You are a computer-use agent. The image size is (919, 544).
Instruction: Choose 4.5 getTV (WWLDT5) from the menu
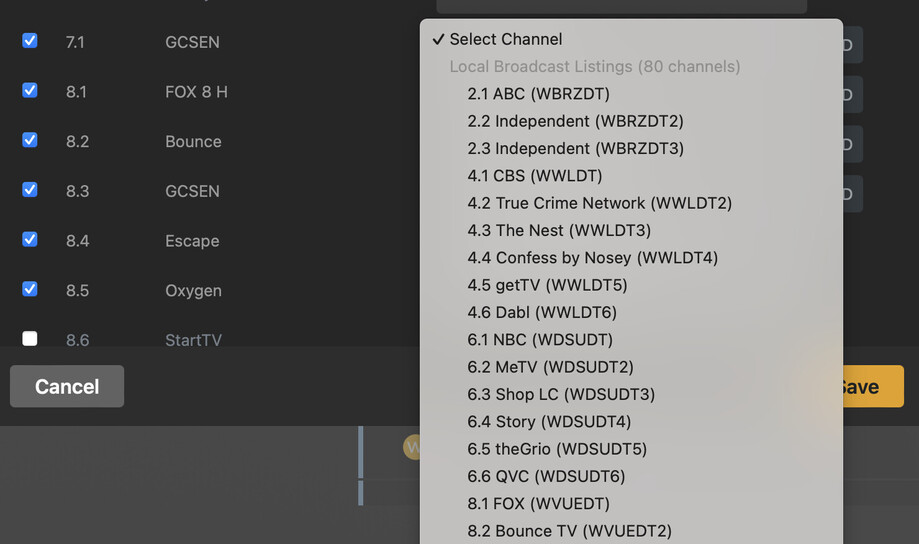[547, 285]
